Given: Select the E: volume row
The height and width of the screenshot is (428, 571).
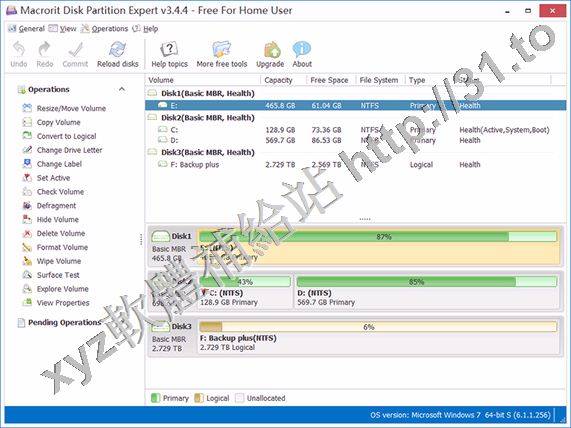Looking at the screenshot, I should pyautogui.click(x=355, y=105).
